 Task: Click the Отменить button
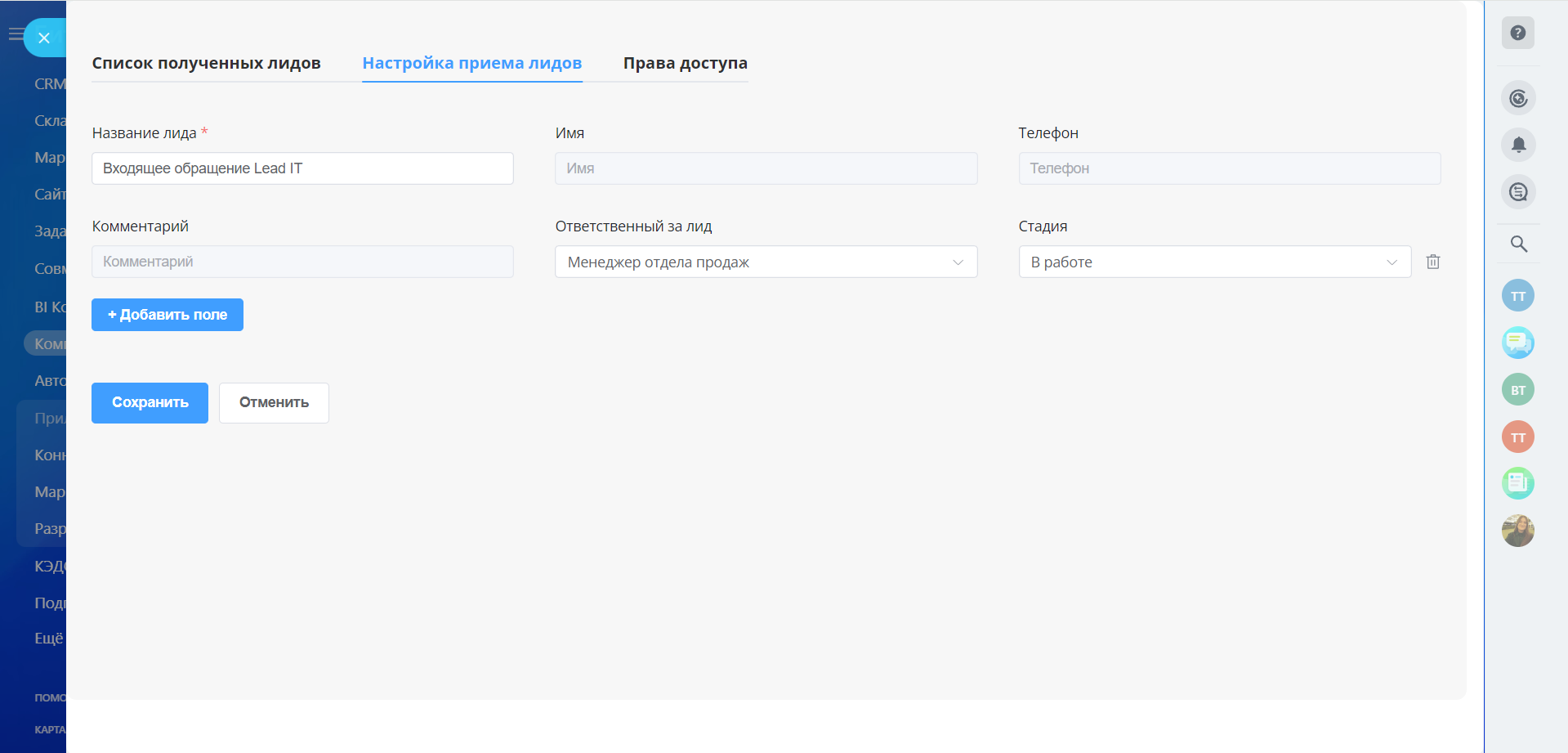click(x=274, y=402)
